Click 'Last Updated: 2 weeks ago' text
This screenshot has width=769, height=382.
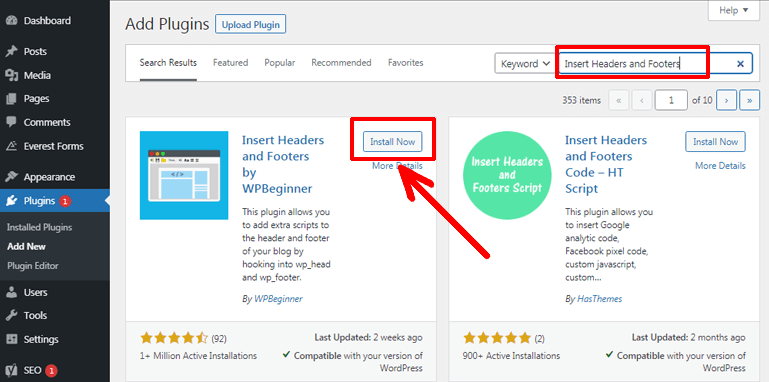tap(368, 338)
